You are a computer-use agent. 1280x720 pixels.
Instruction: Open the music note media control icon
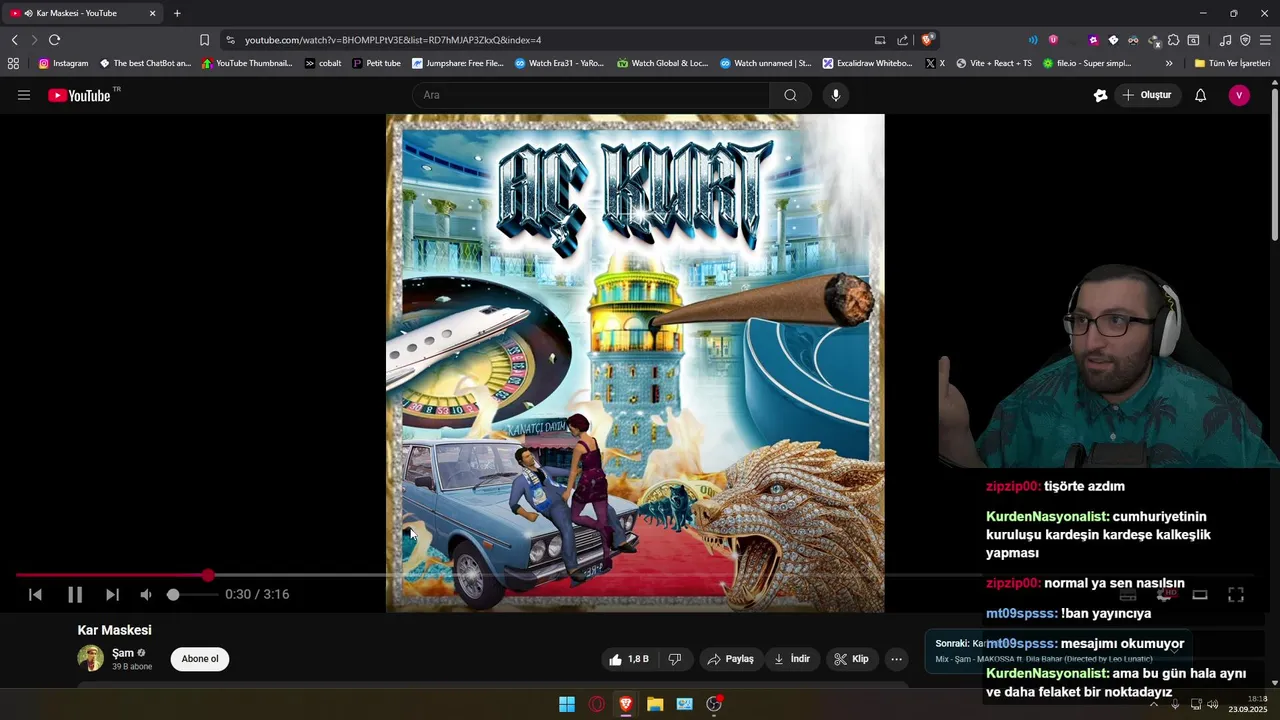click(x=1226, y=40)
